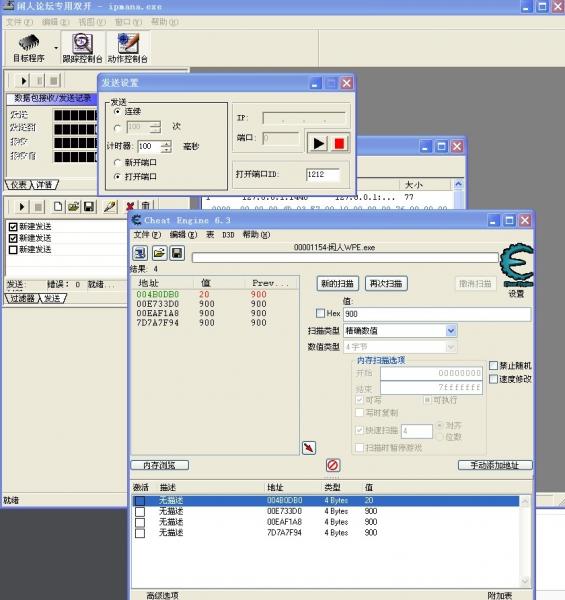Screen dimensions: 565x600
Task: Open Cheat Engine 帮助 menu
Action: click(x=256, y=235)
